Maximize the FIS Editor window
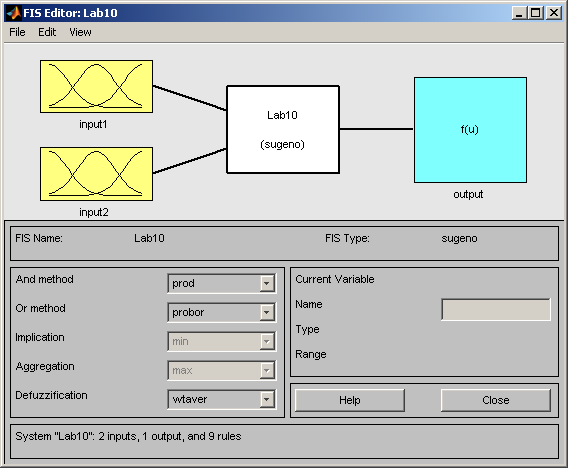The image size is (568, 468). [536, 13]
